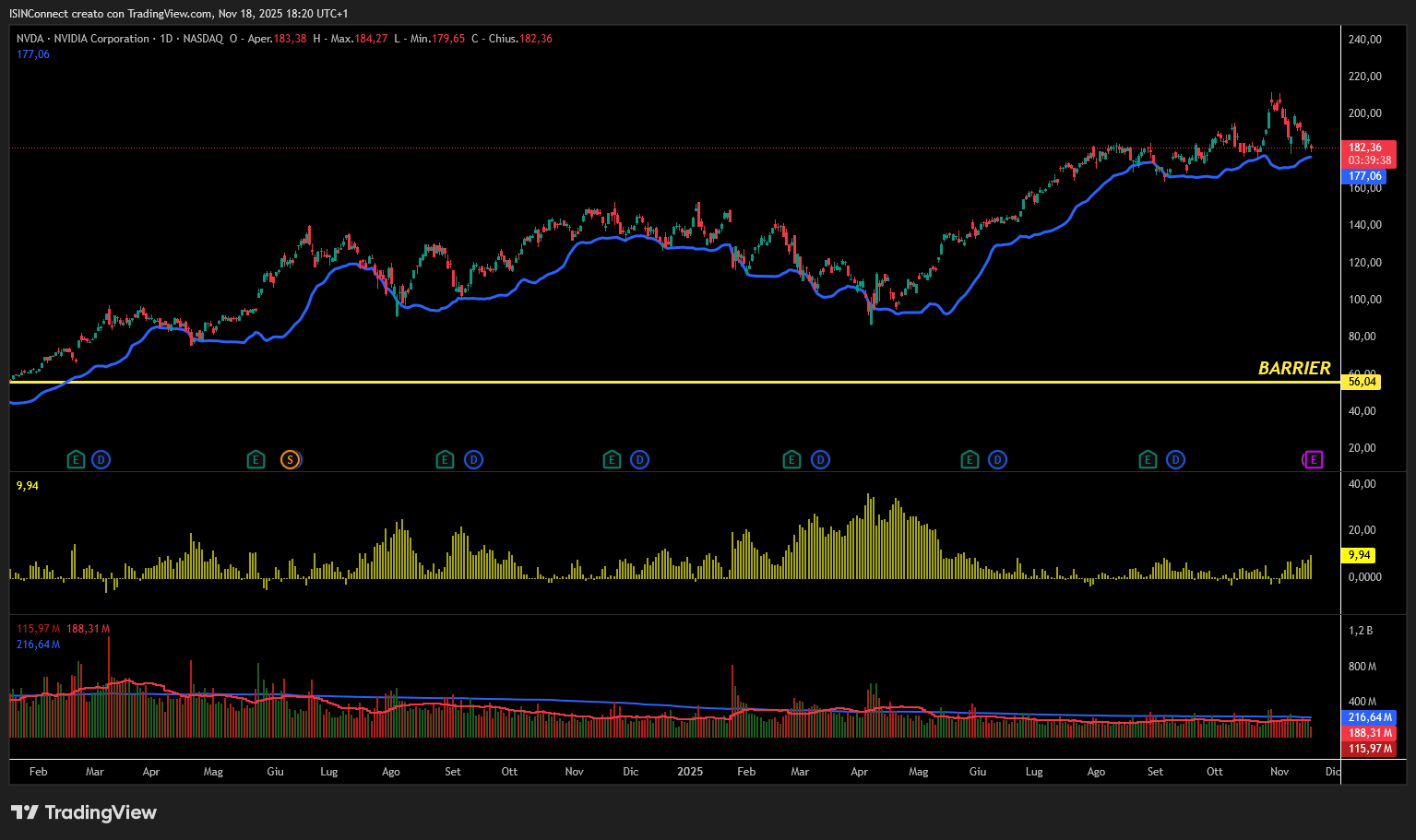The width and height of the screenshot is (1416, 840).
Task: Select the dividend "D" marker near March 2025
Action: point(820,459)
